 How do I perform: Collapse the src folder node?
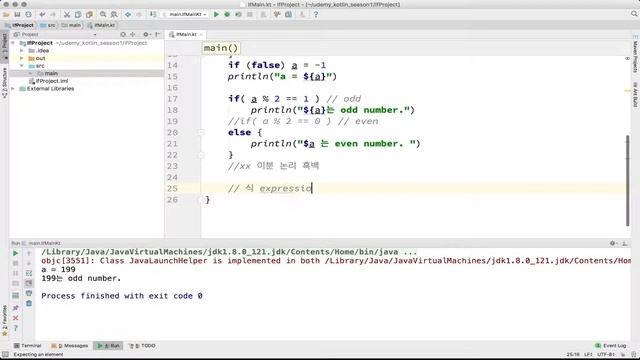(22, 66)
